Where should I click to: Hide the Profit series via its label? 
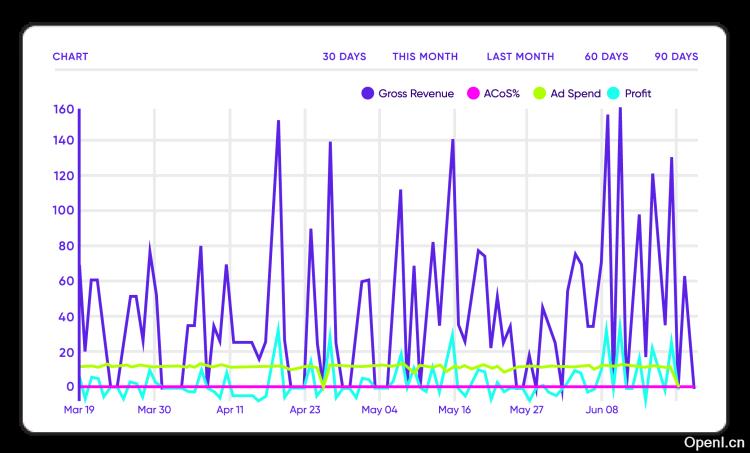click(638, 94)
